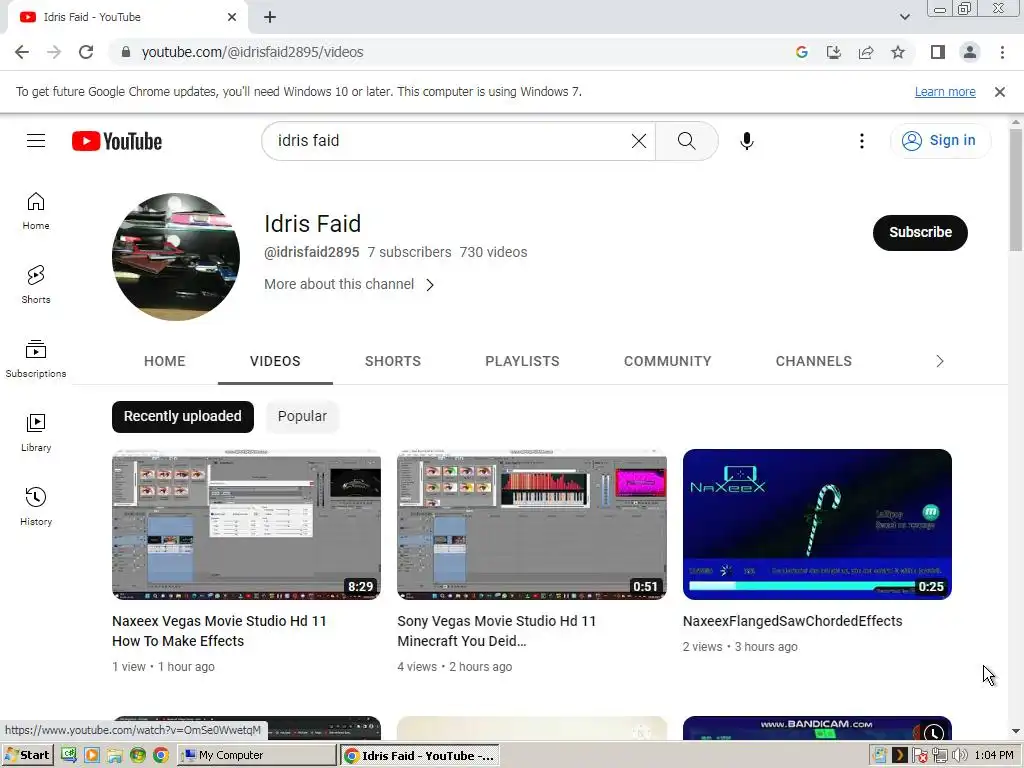
Task: Click the Sign in button
Action: (x=940, y=140)
